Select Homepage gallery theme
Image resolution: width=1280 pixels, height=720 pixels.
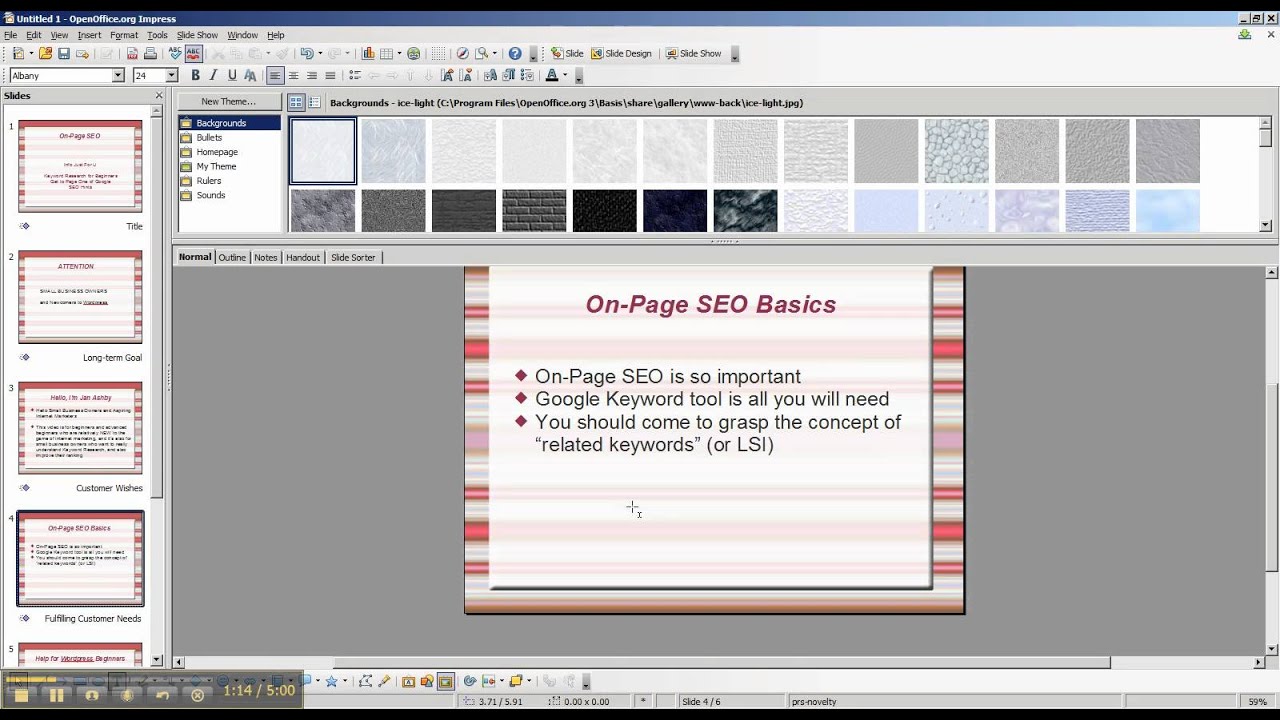tap(217, 152)
